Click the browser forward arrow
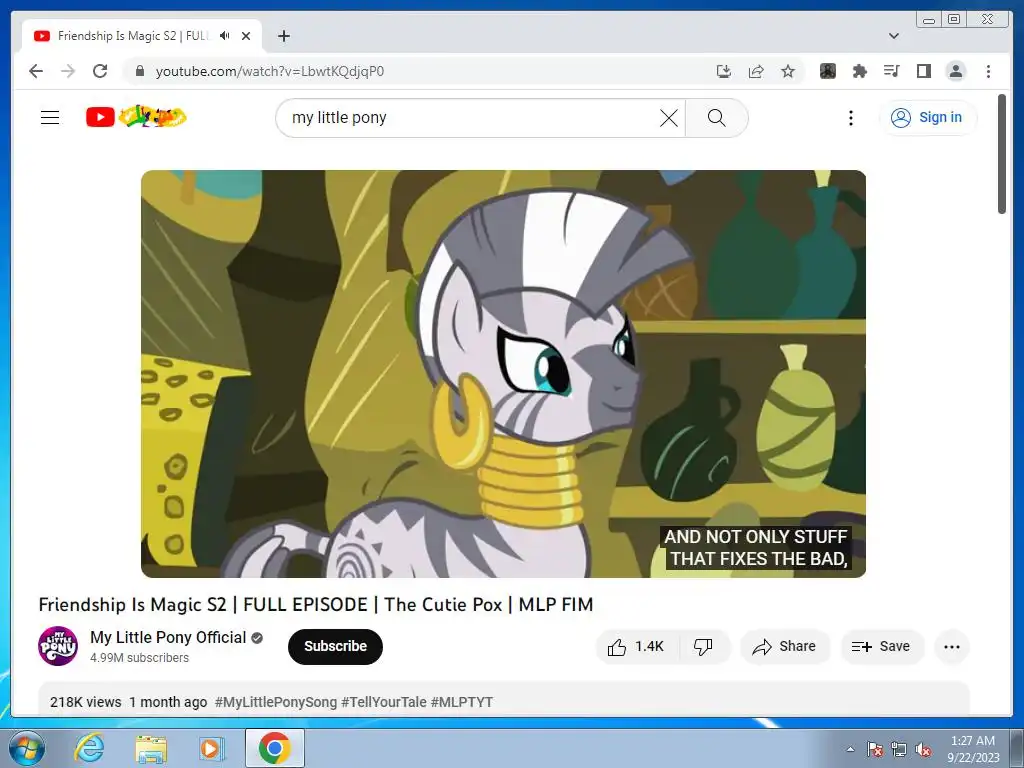This screenshot has height=768, width=1024. [68, 71]
